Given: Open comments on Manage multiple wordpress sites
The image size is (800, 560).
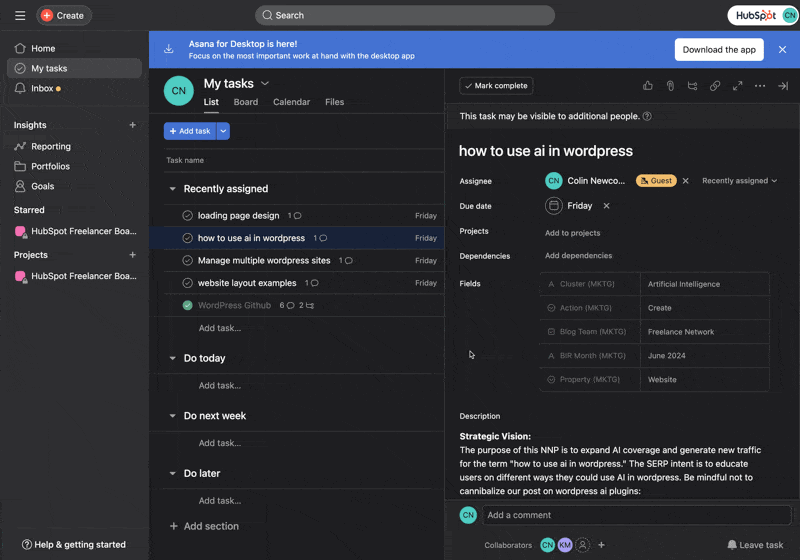Looking at the screenshot, I should 345,261.
